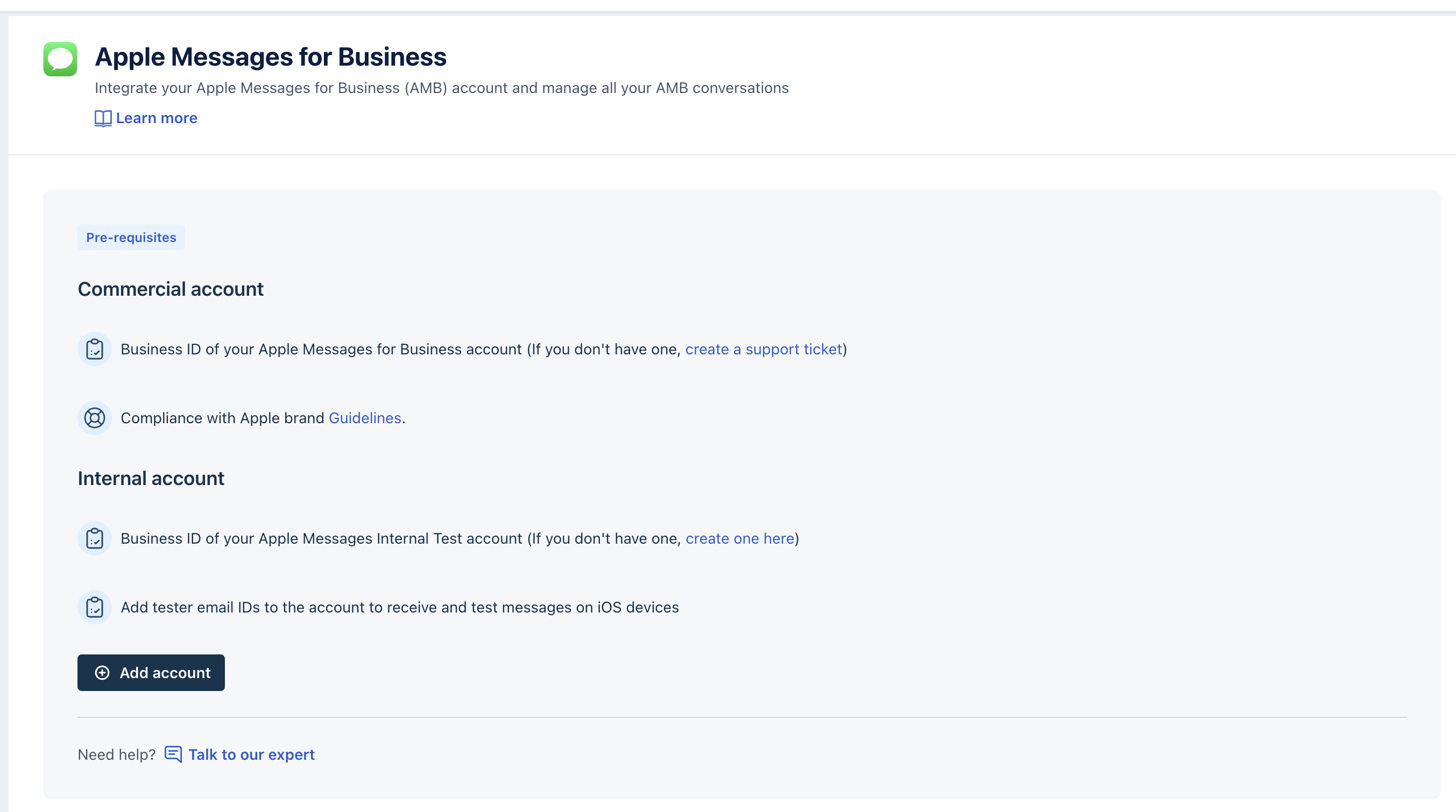
Task: Click clipboard icon for Internal Test account
Action: (x=94, y=538)
